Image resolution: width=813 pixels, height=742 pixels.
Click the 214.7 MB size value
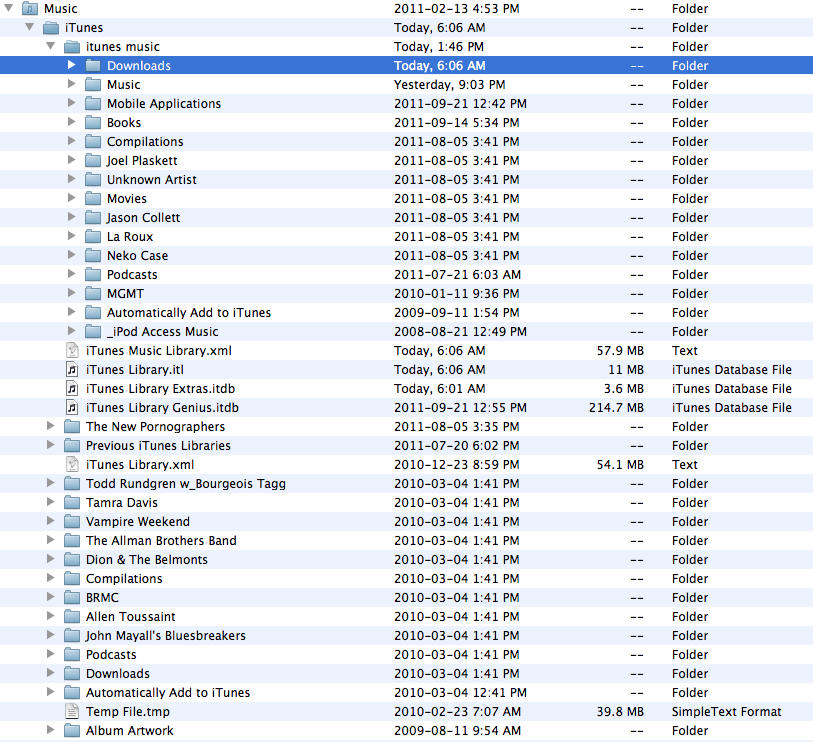(x=616, y=408)
